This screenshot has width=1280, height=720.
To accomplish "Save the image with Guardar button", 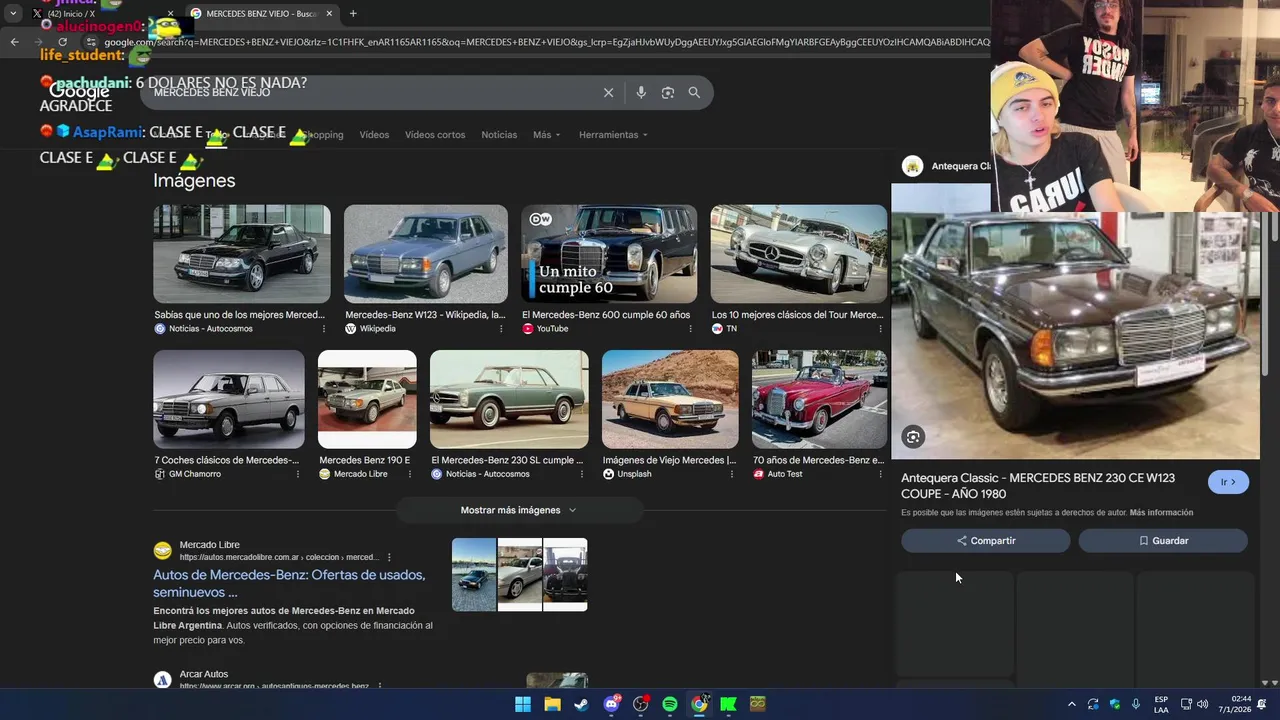I will coord(1163,541).
